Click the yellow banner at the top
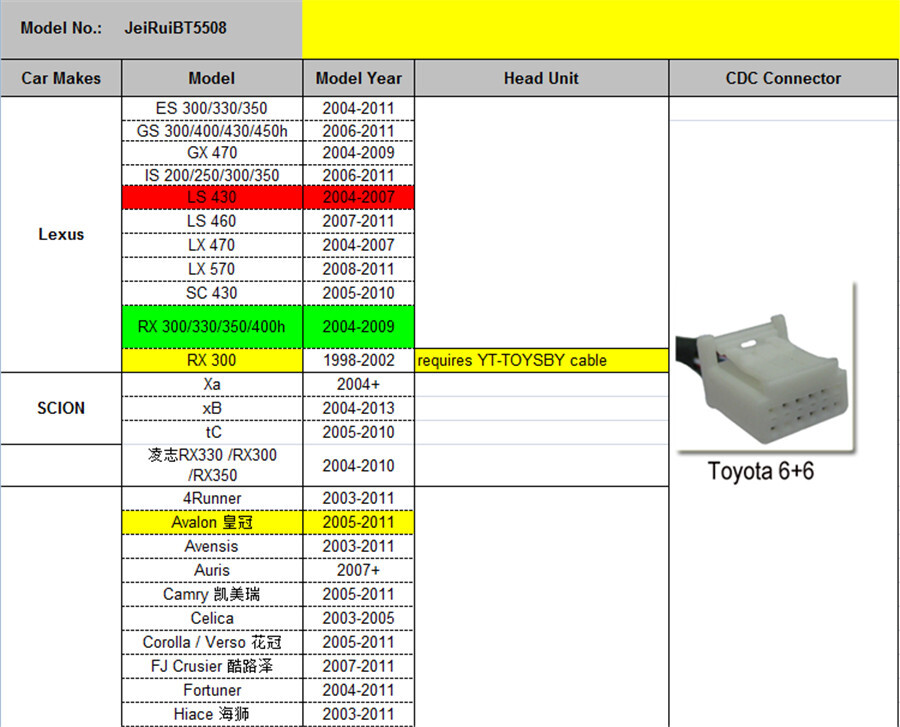 [x=600, y=29]
